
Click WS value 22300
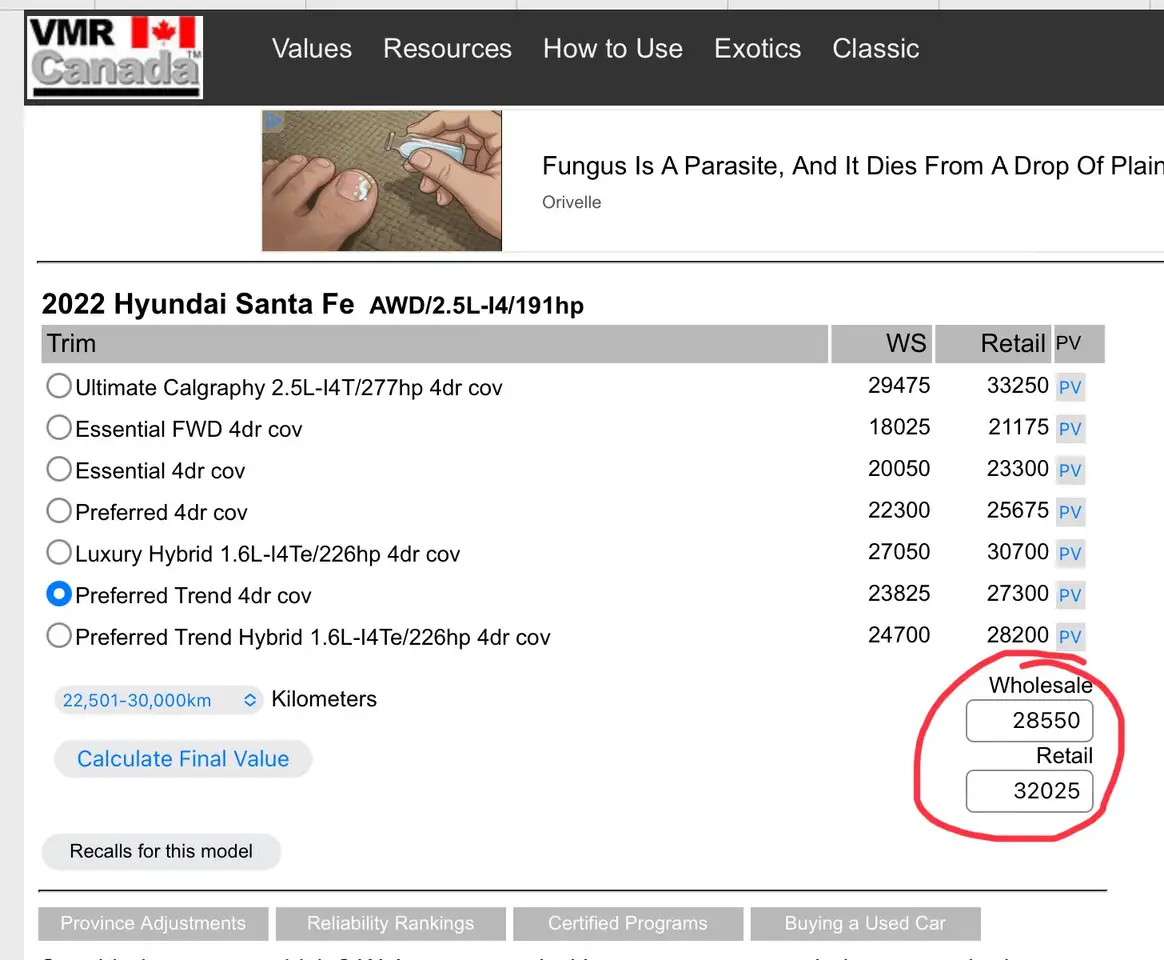coord(899,510)
